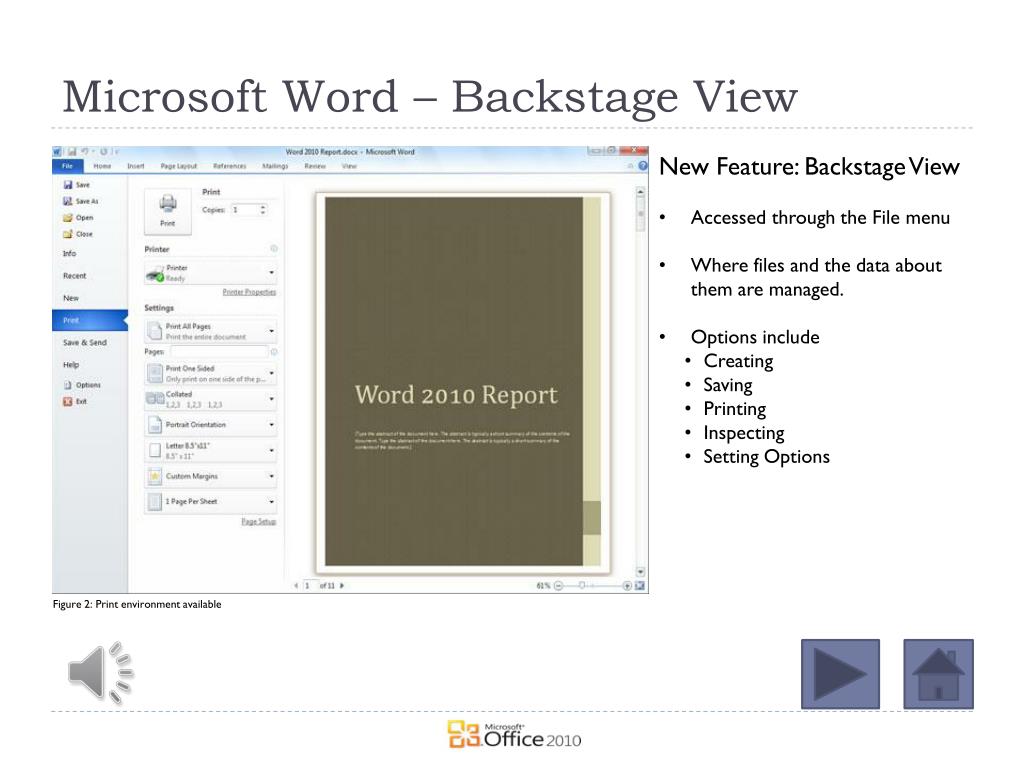
Task: Open the Collated dropdown
Action: pyautogui.click(x=210, y=399)
